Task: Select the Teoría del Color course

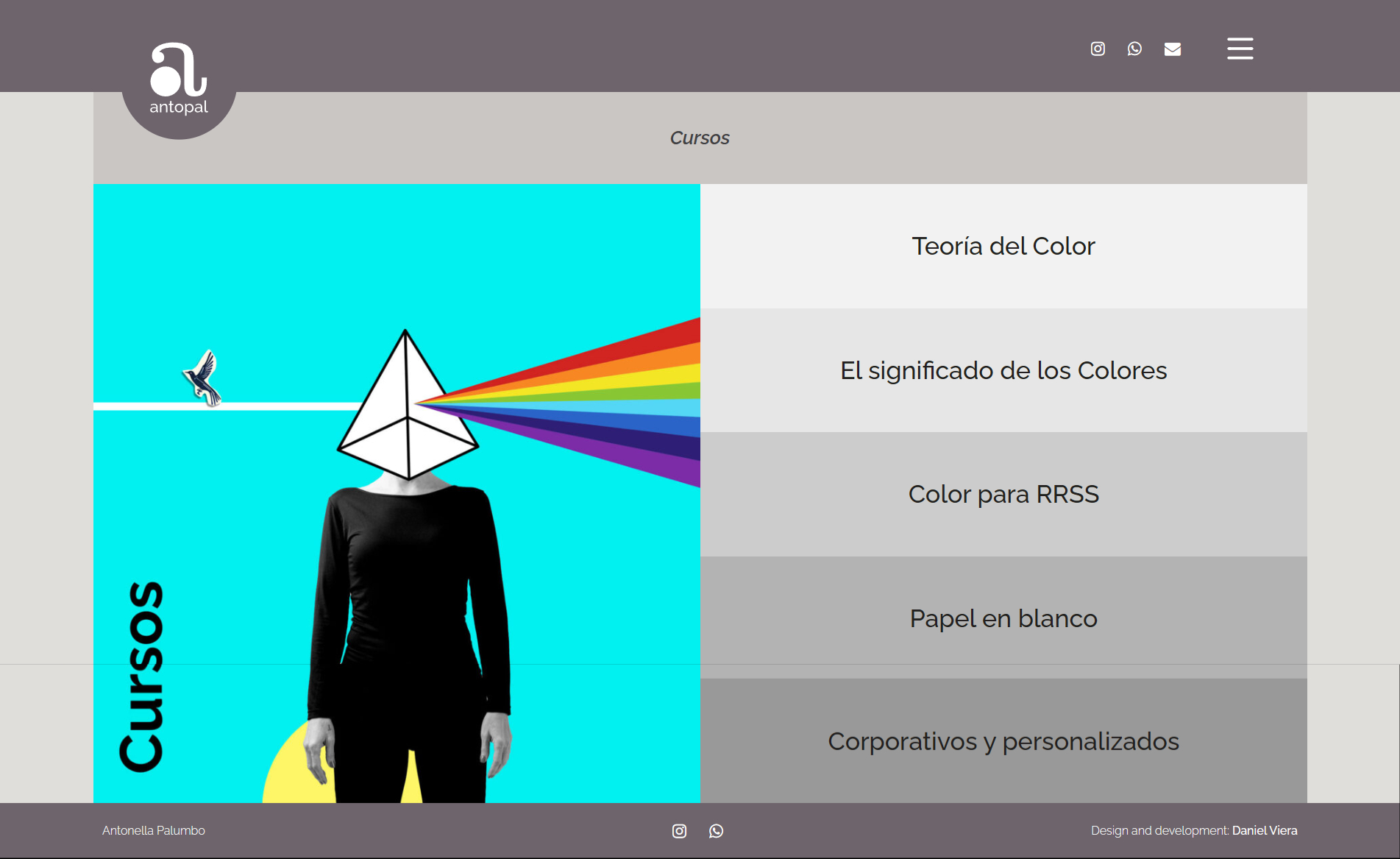Action: tap(1003, 246)
